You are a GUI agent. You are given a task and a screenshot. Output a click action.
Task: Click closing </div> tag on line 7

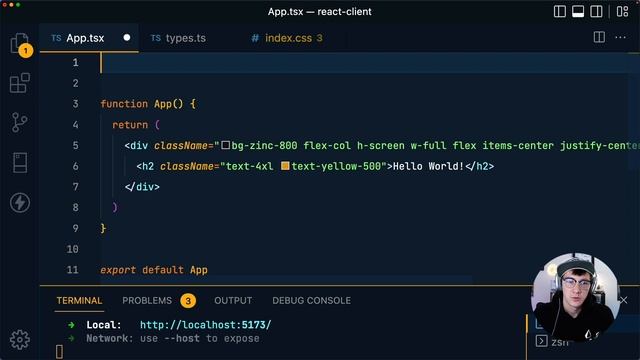(x=142, y=187)
